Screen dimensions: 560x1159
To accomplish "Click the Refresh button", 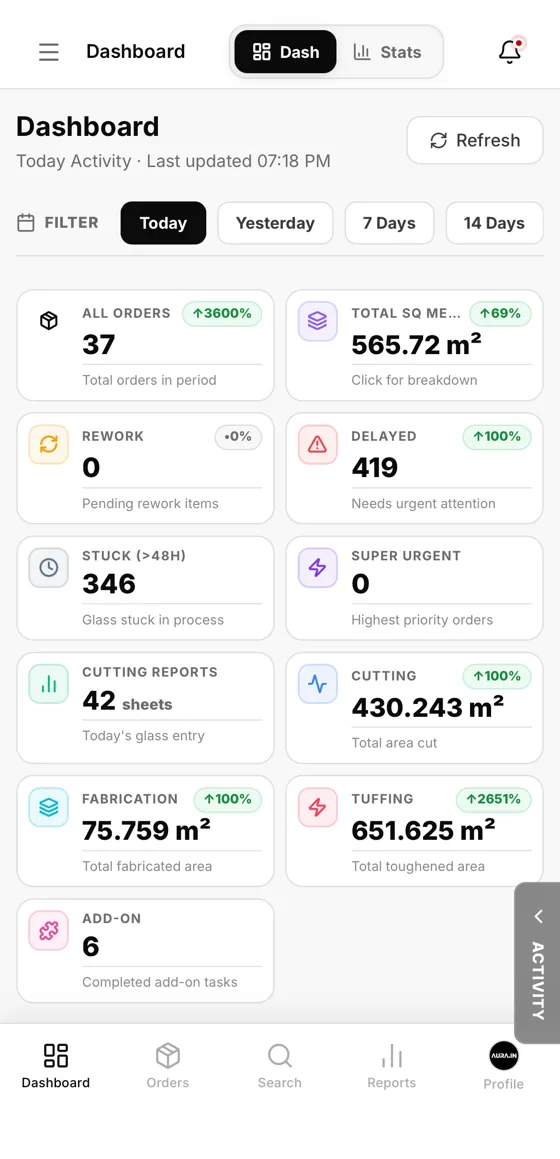I will tap(475, 140).
